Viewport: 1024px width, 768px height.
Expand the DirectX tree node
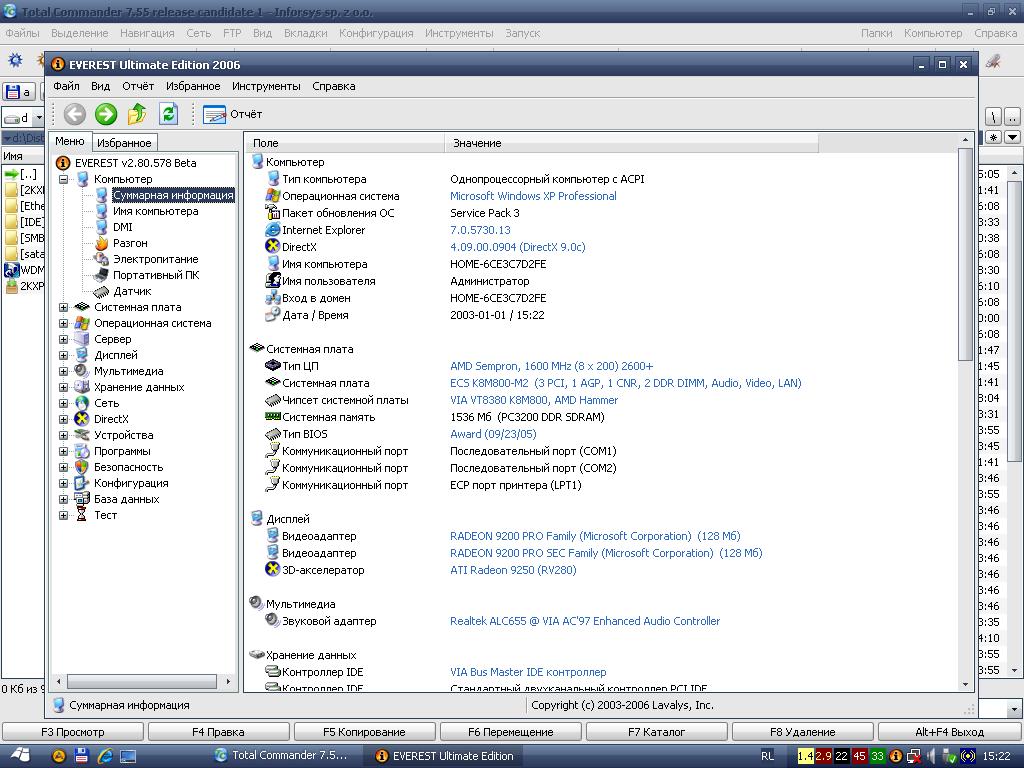click(x=64, y=419)
